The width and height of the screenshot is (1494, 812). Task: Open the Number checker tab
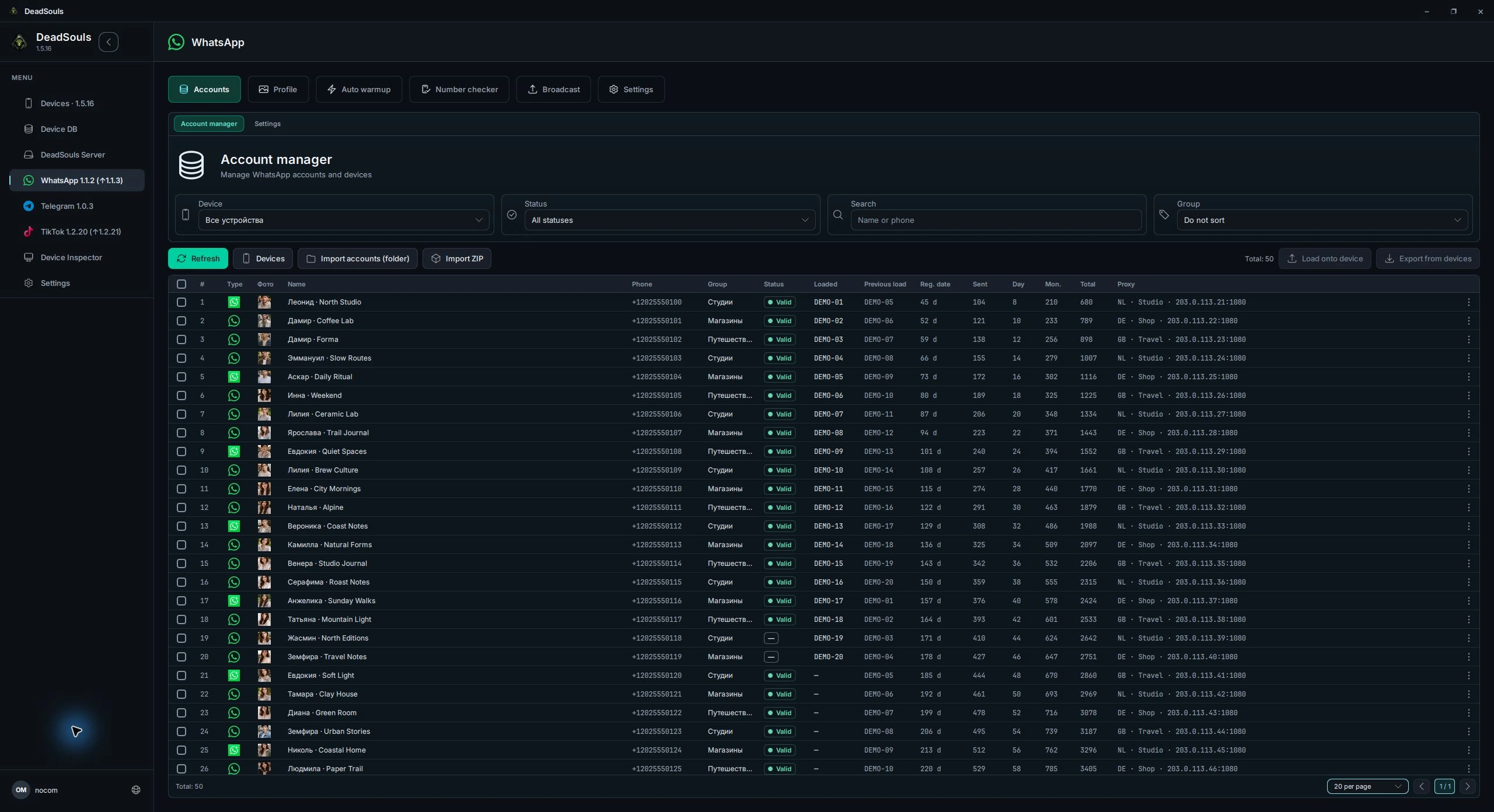pyautogui.click(x=459, y=89)
